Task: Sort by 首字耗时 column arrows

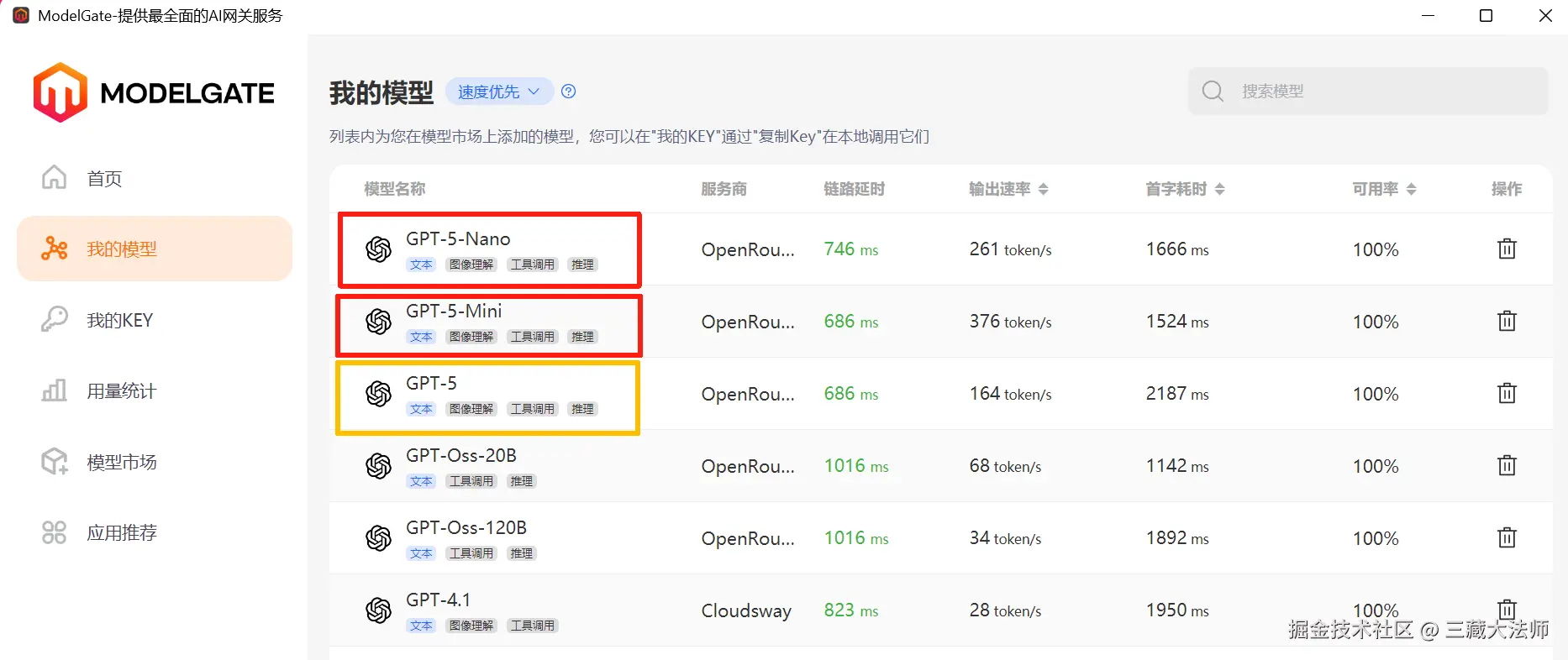Action: (1219, 189)
